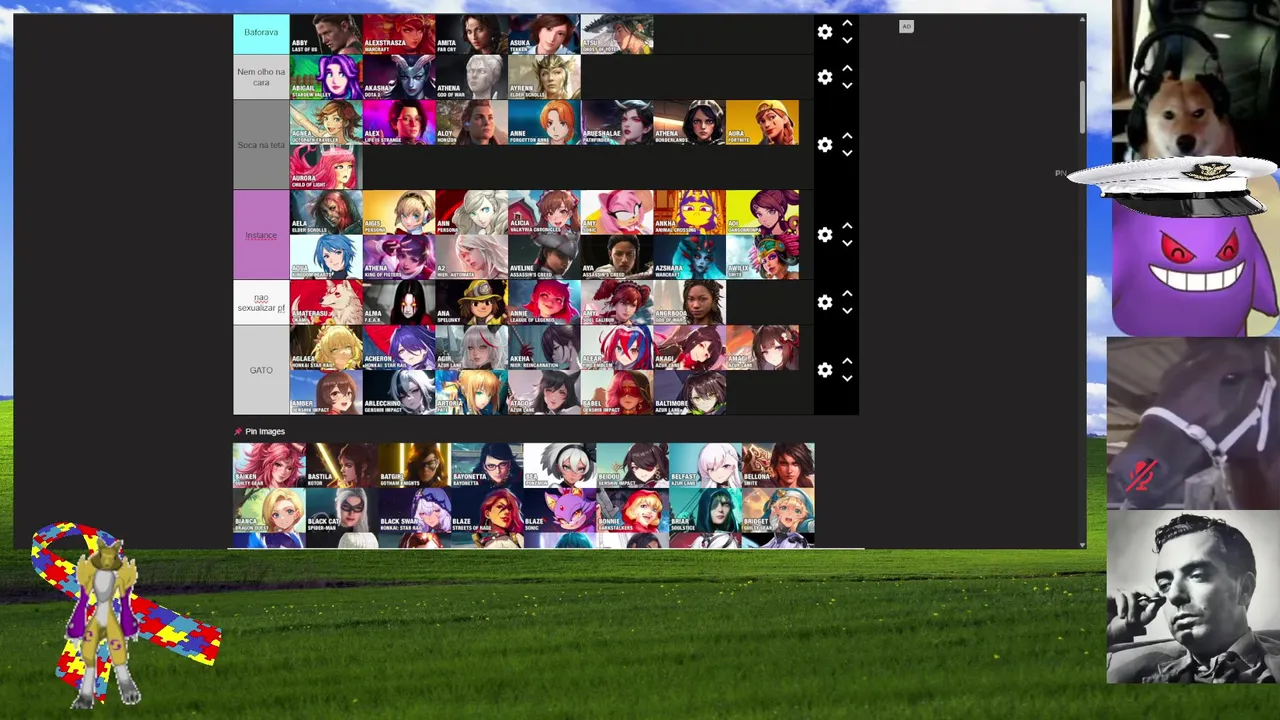Select Acheron Honkai Star Rail thumbnail
Screen dimensions: 1280x720
399,347
